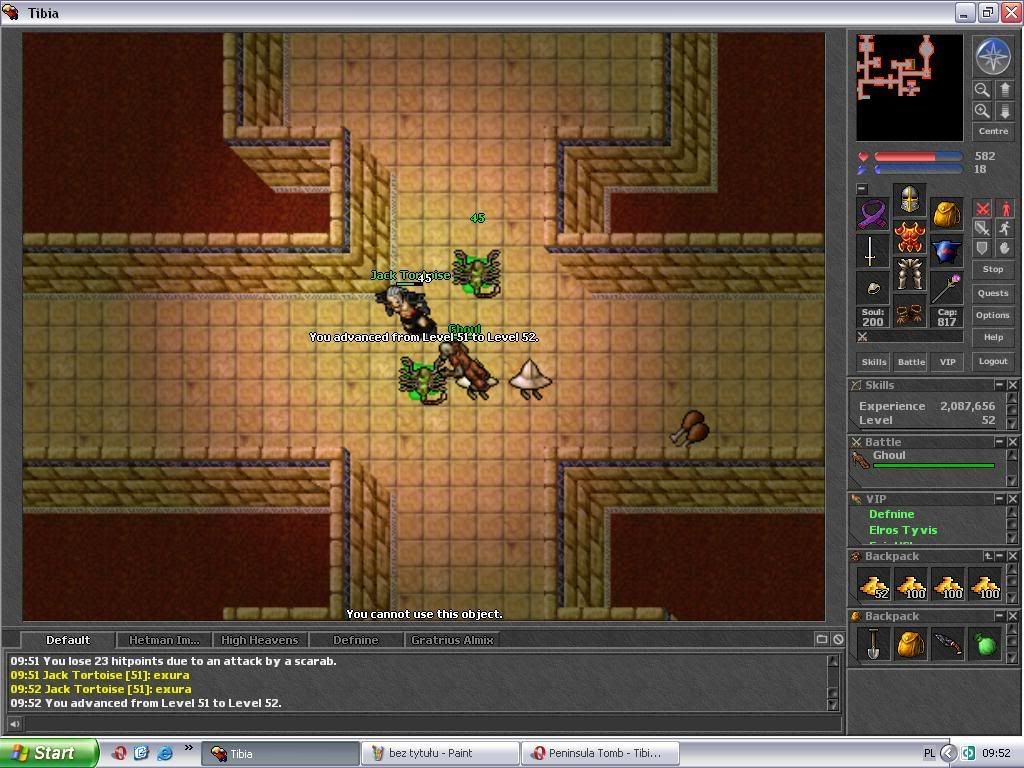
Task: Click the compass rose on the minimap
Action: pos(993,56)
